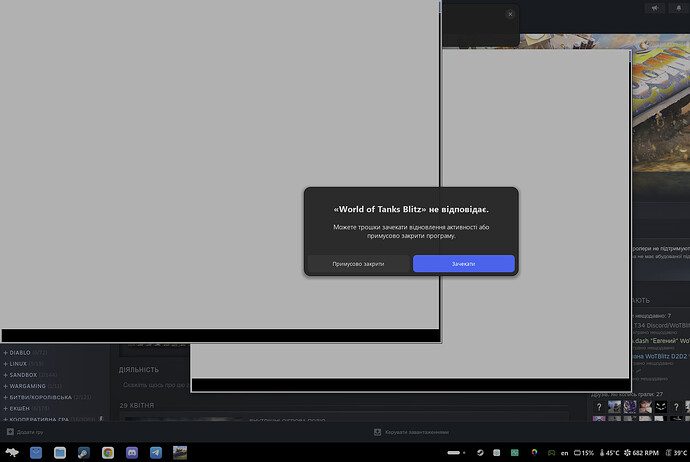Click the green system monitor tray icon

pos(514,452)
